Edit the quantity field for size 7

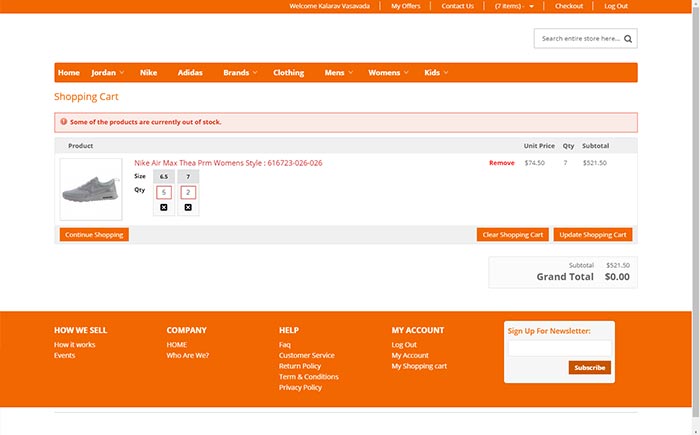tap(188, 192)
